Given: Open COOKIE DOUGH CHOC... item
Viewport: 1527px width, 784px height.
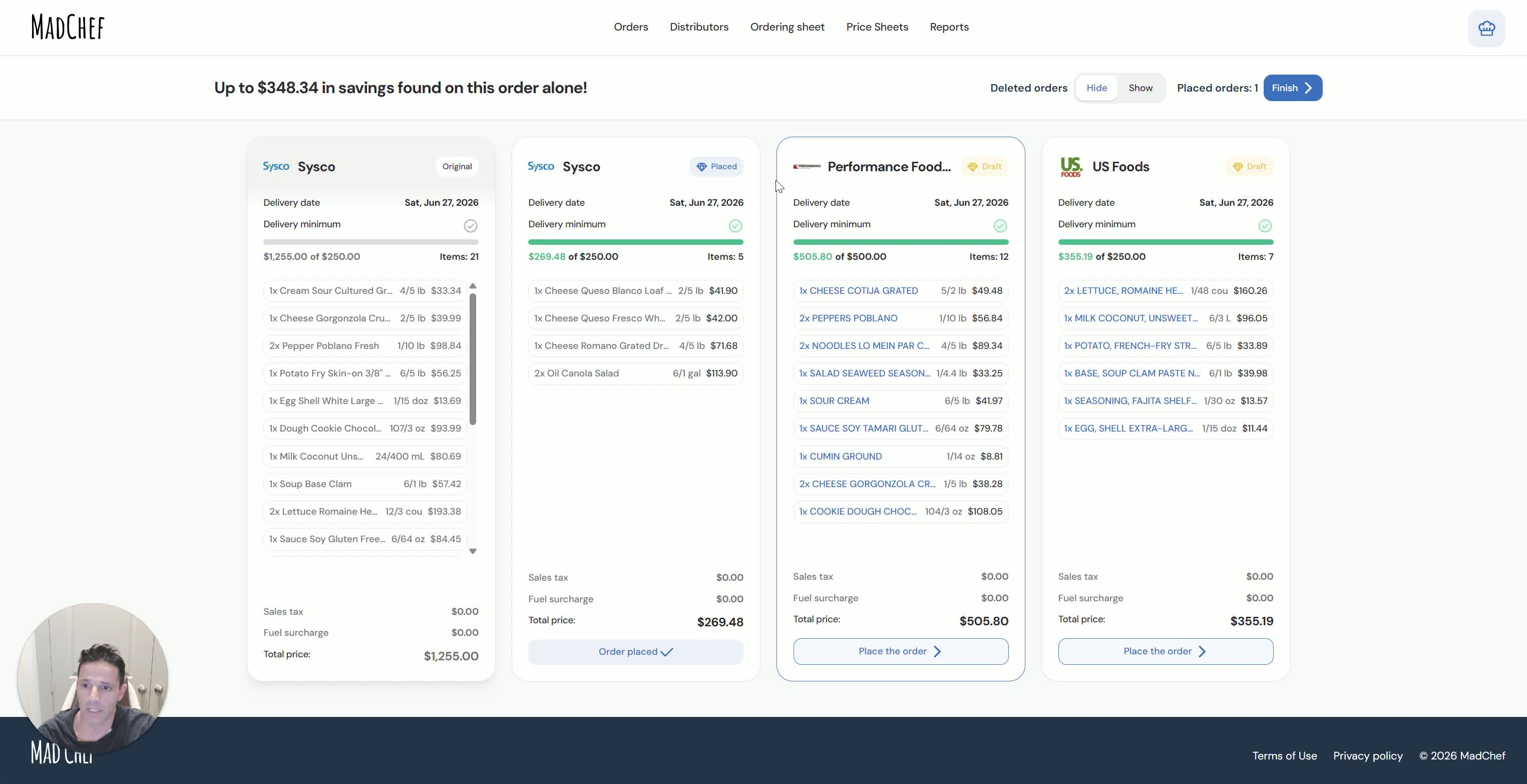Looking at the screenshot, I should point(901,512).
